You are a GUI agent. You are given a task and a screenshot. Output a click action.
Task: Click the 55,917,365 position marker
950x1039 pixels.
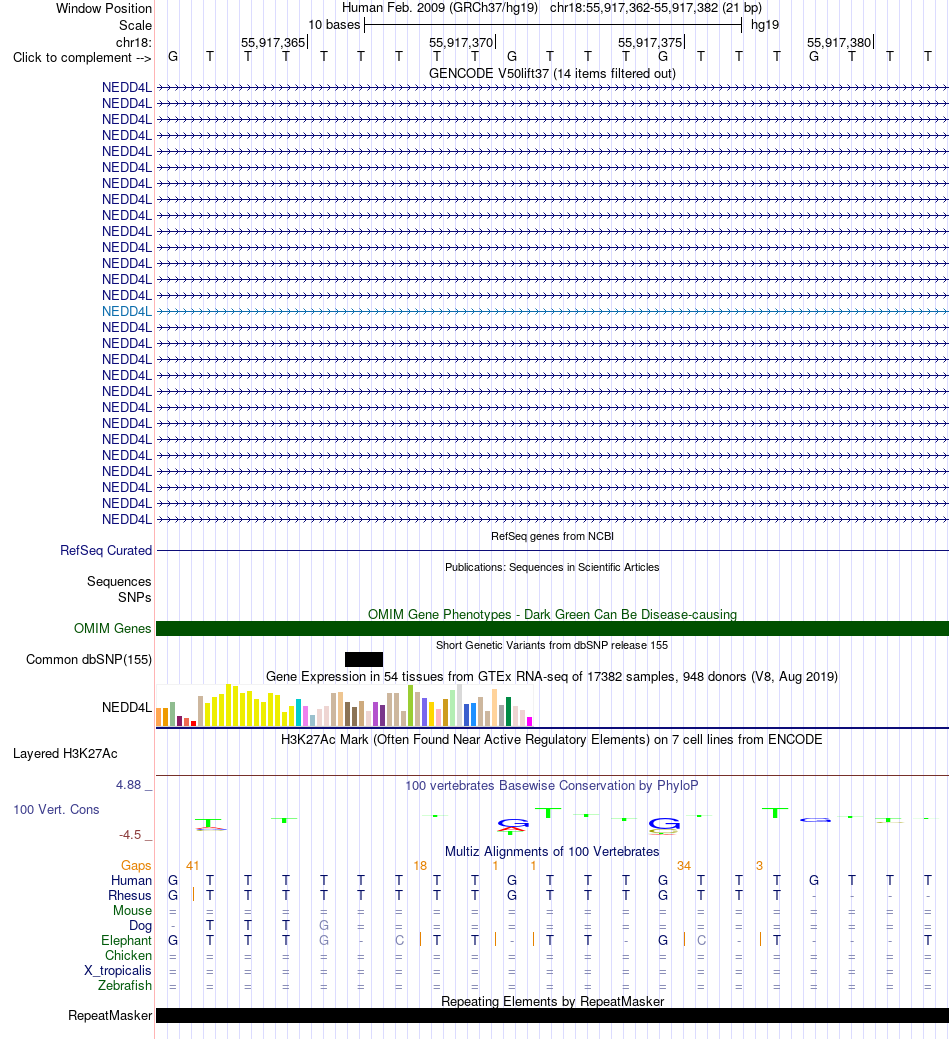coord(273,42)
